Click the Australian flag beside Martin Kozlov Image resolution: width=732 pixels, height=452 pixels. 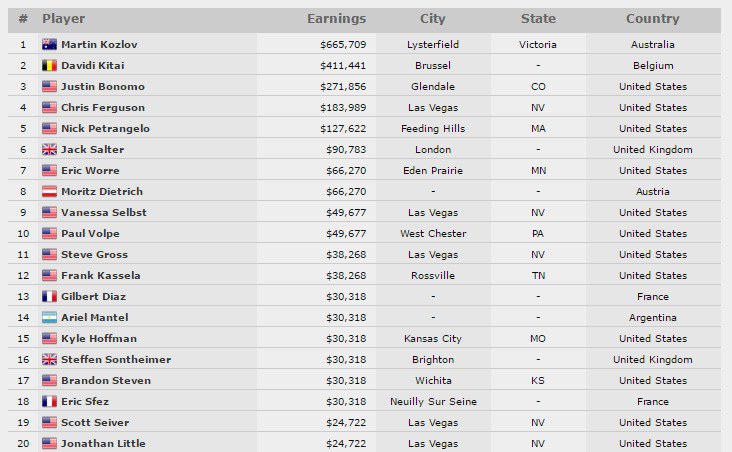[x=49, y=45]
